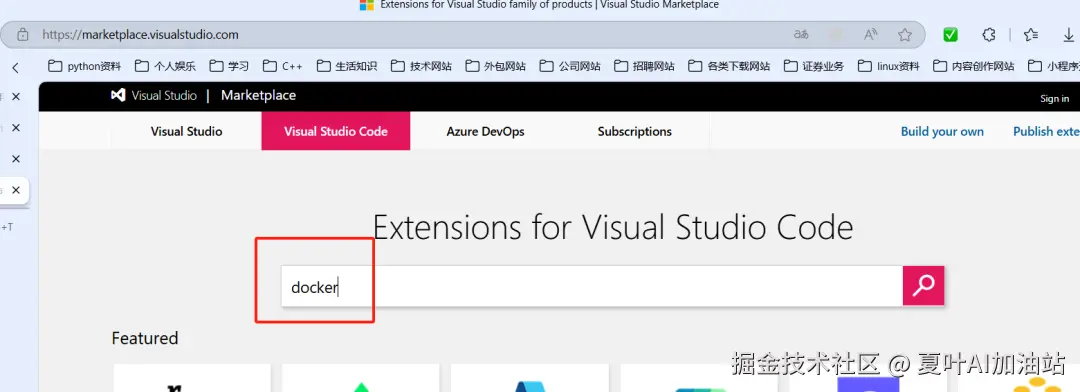The width and height of the screenshot is (1080, 392).
Task: Click the Extensions for Visual Studio Code heading
Action: click(x=613, y=227)
